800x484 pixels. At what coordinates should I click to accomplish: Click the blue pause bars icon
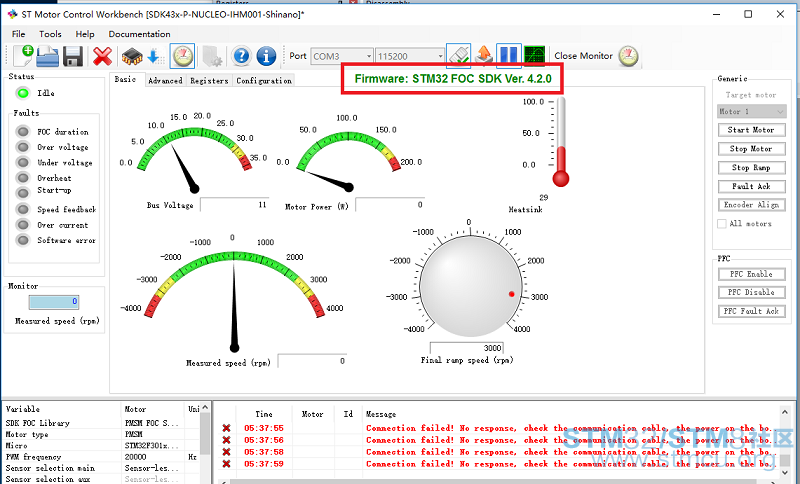point(509,55)
